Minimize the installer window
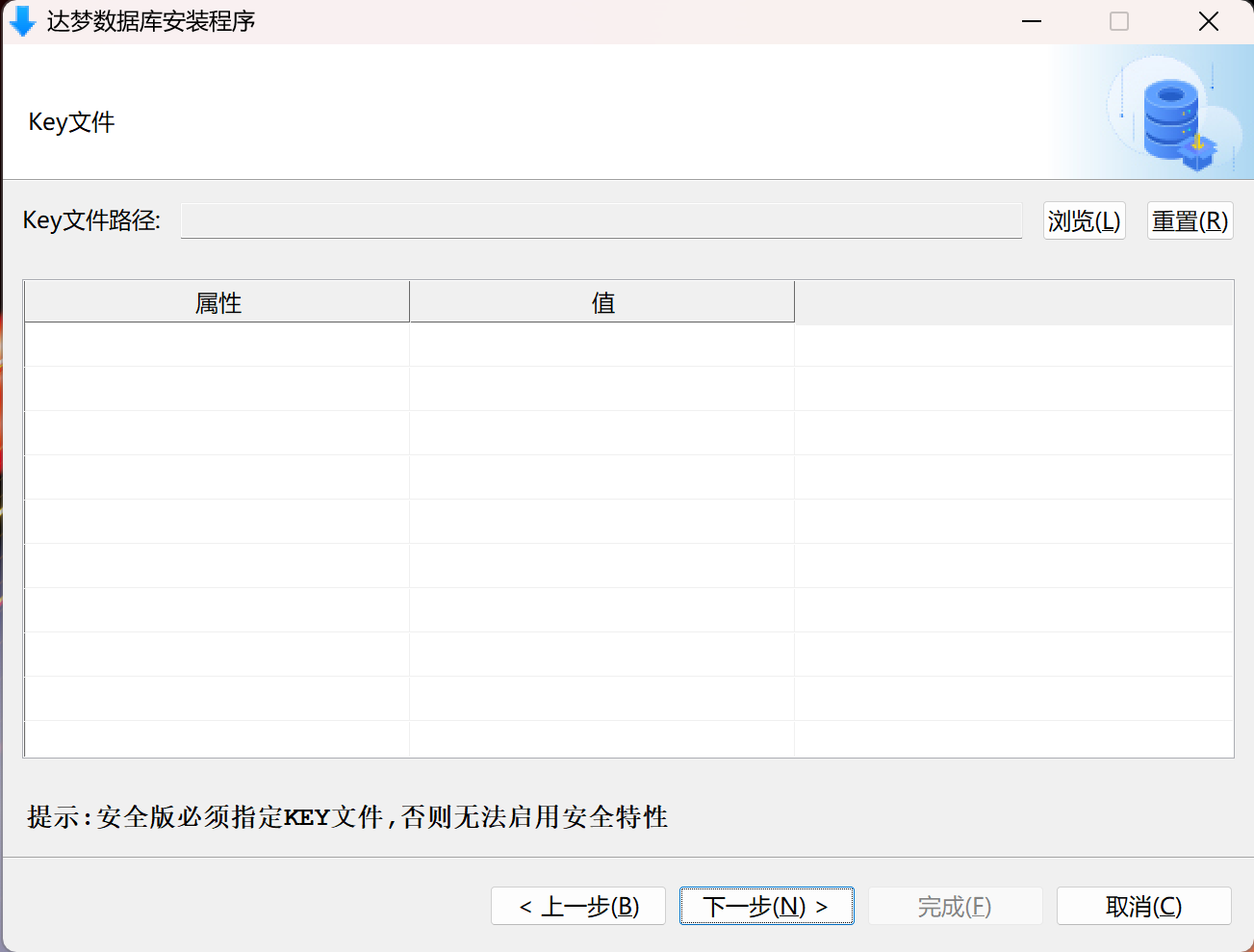Viewport: 1254px width, 952px height. [x=1032, y=21]
